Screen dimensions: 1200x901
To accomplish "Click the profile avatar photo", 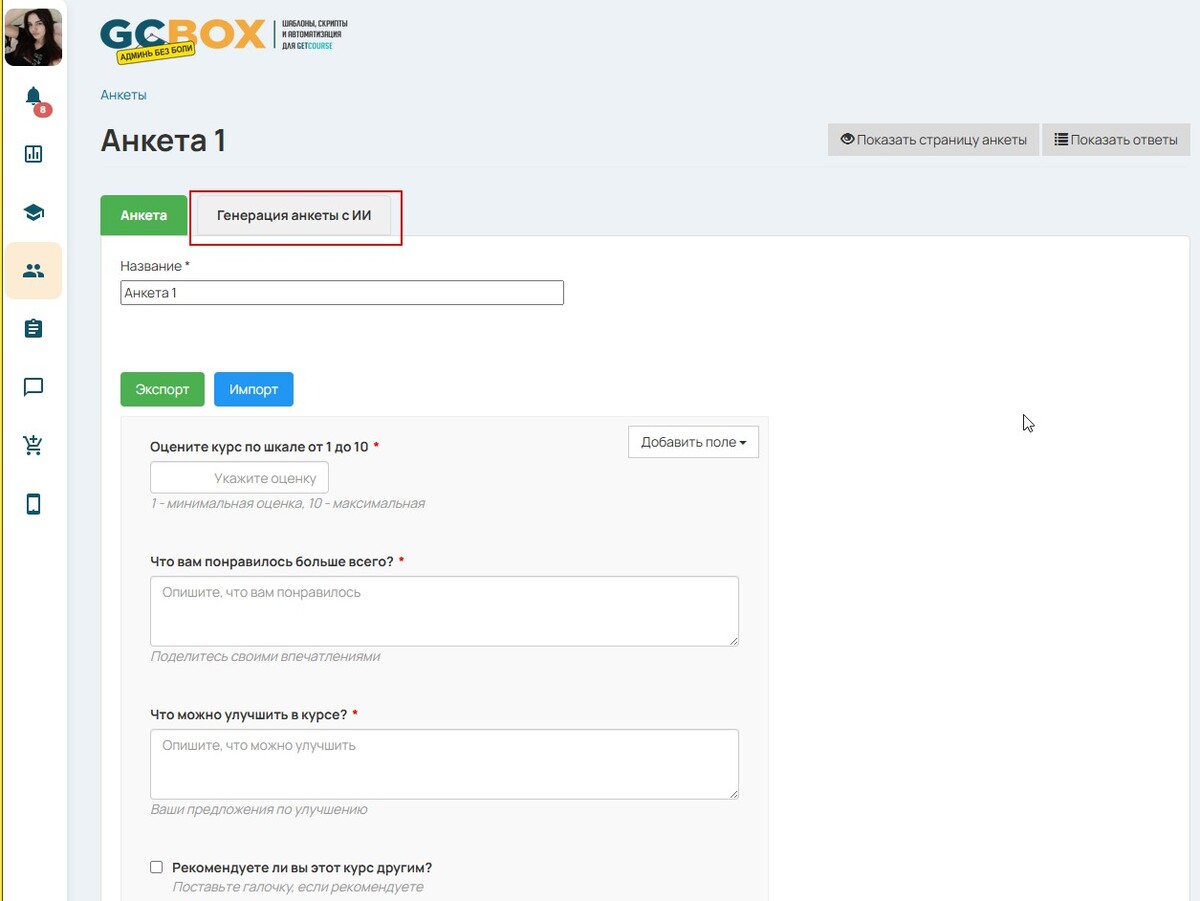I will click(x=34, y=36).
